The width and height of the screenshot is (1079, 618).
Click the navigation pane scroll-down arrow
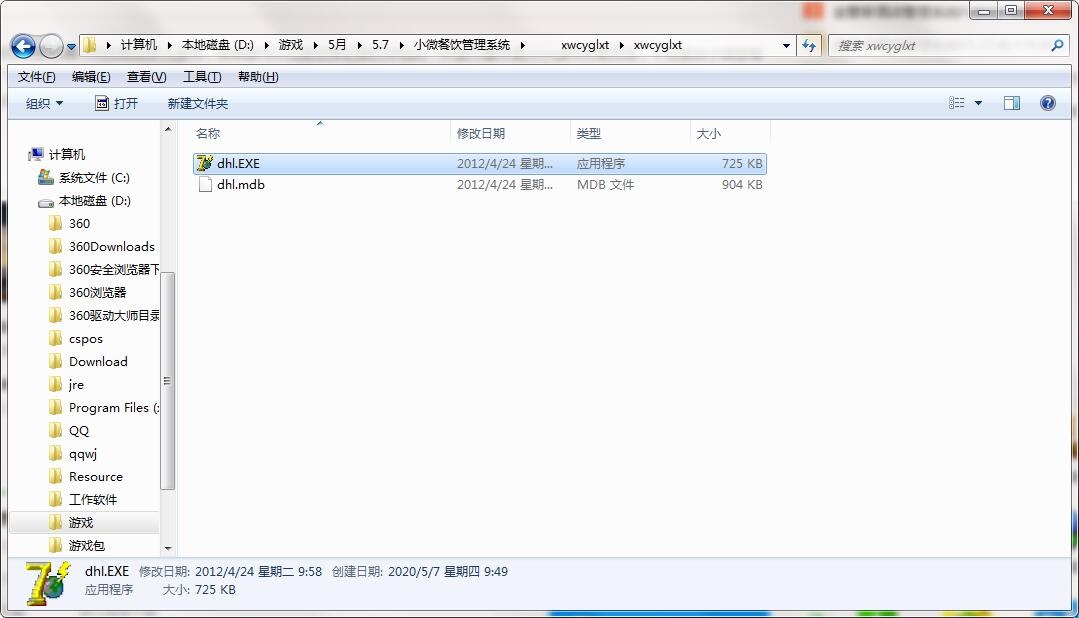[x=168, y=548]
